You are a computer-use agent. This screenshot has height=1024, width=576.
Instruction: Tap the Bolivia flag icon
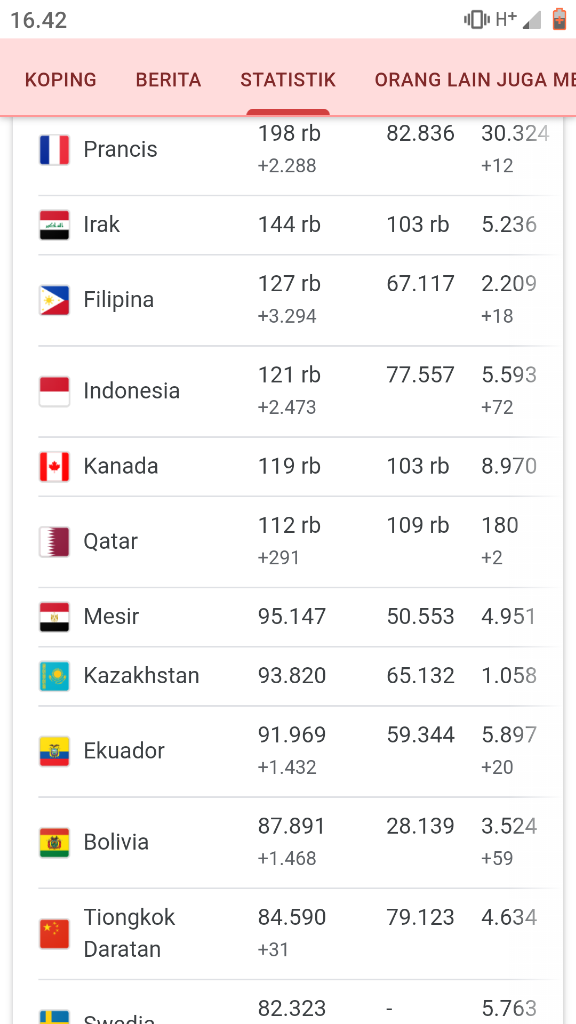pos(54,842)
